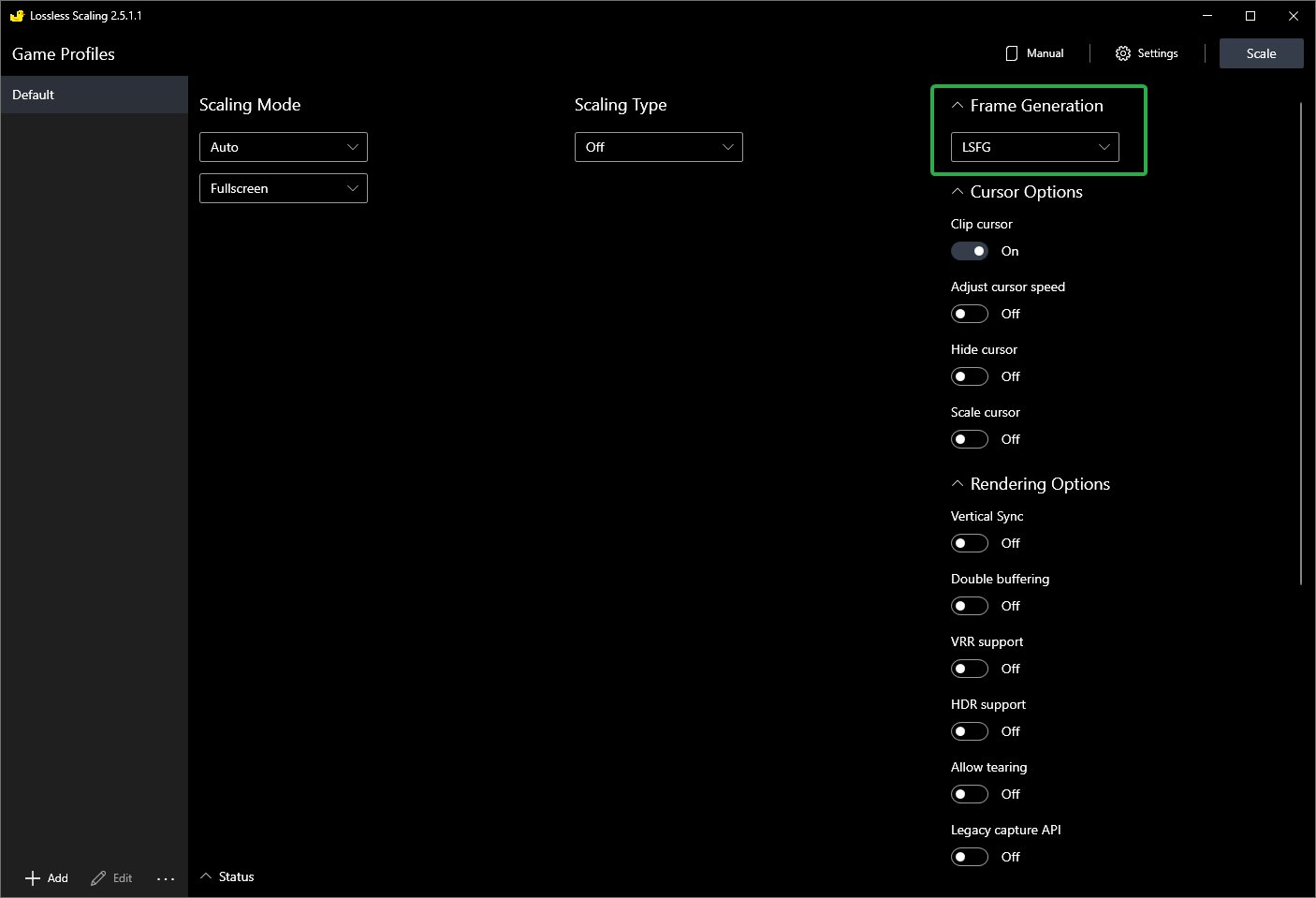Click the Game Profiles heading
The image size is (1316, 898).
click(63, 54)
